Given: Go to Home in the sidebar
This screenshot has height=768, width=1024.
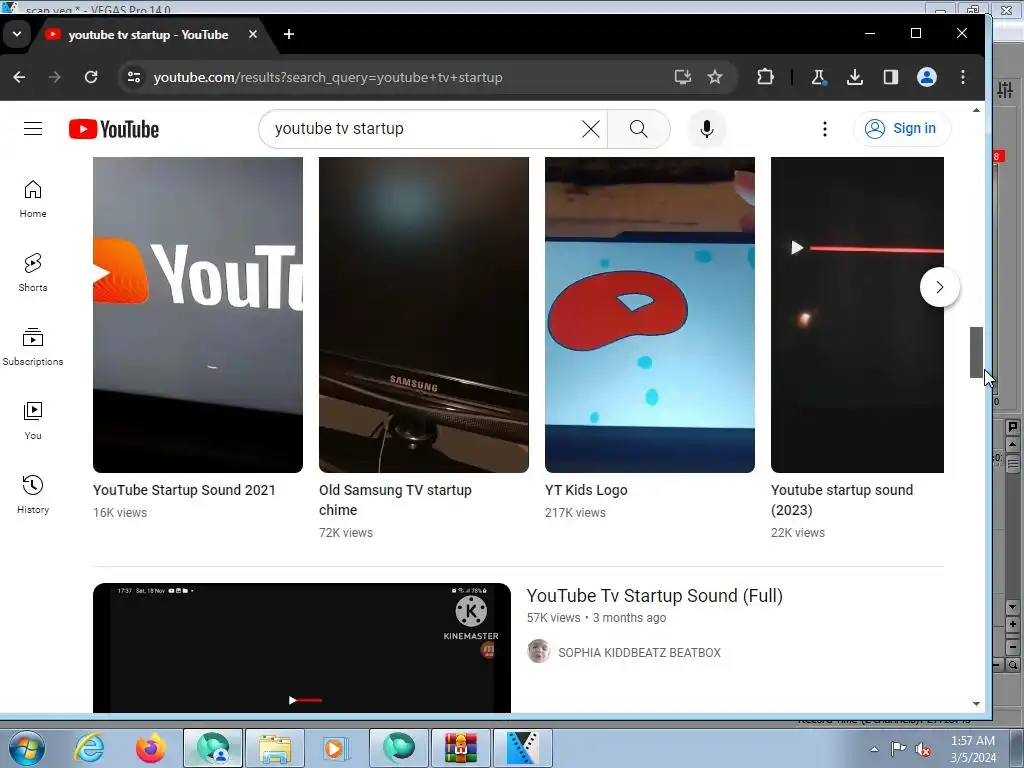Looking at the screenshot, I should click(33, 199).
